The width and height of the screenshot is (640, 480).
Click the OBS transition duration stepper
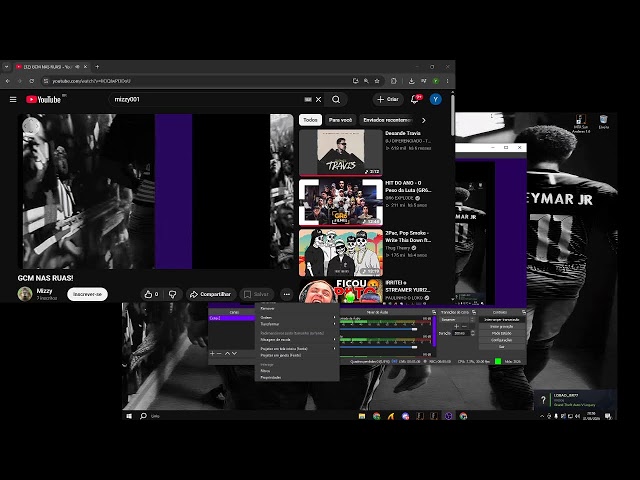473,333
